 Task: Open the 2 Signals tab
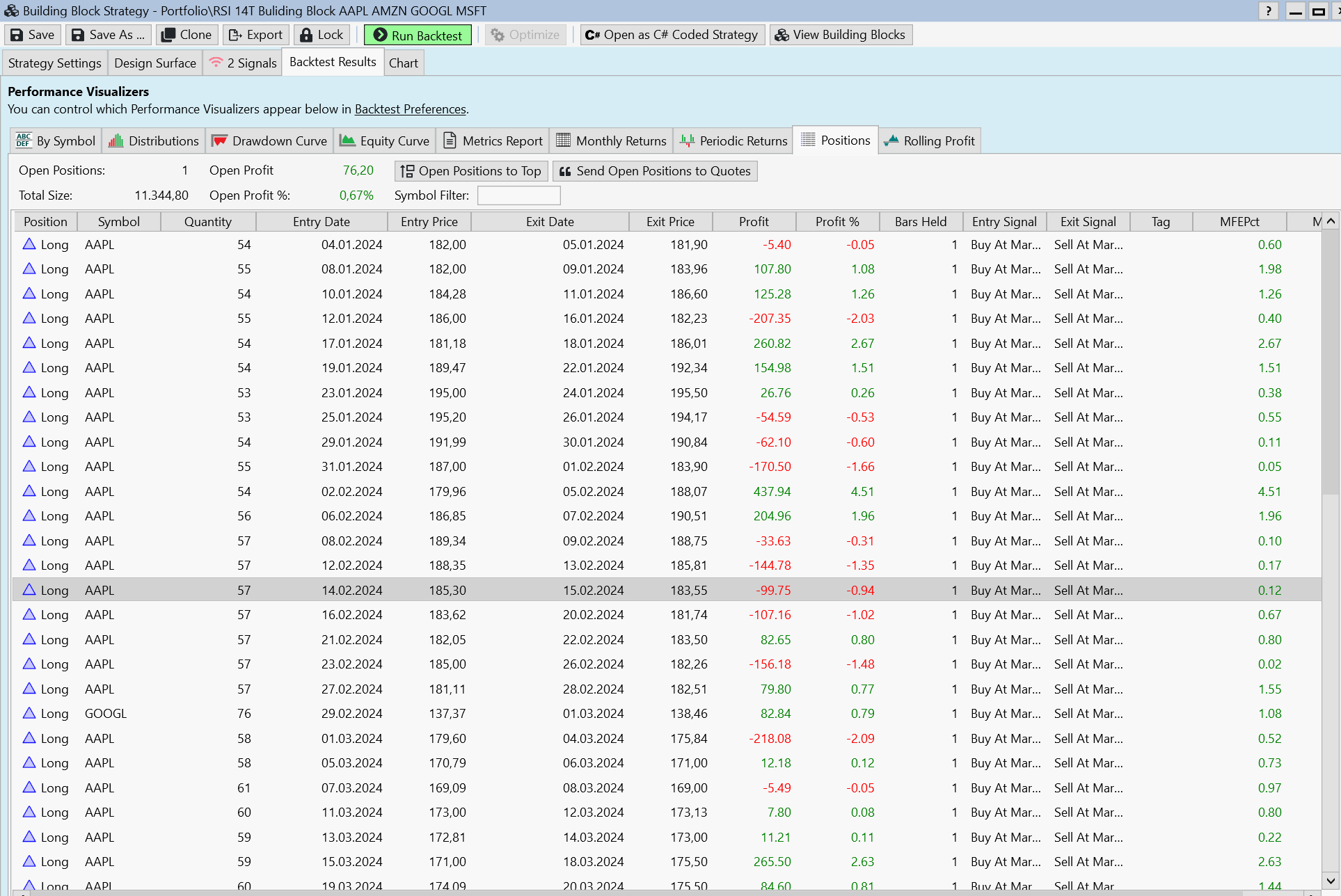244,63
